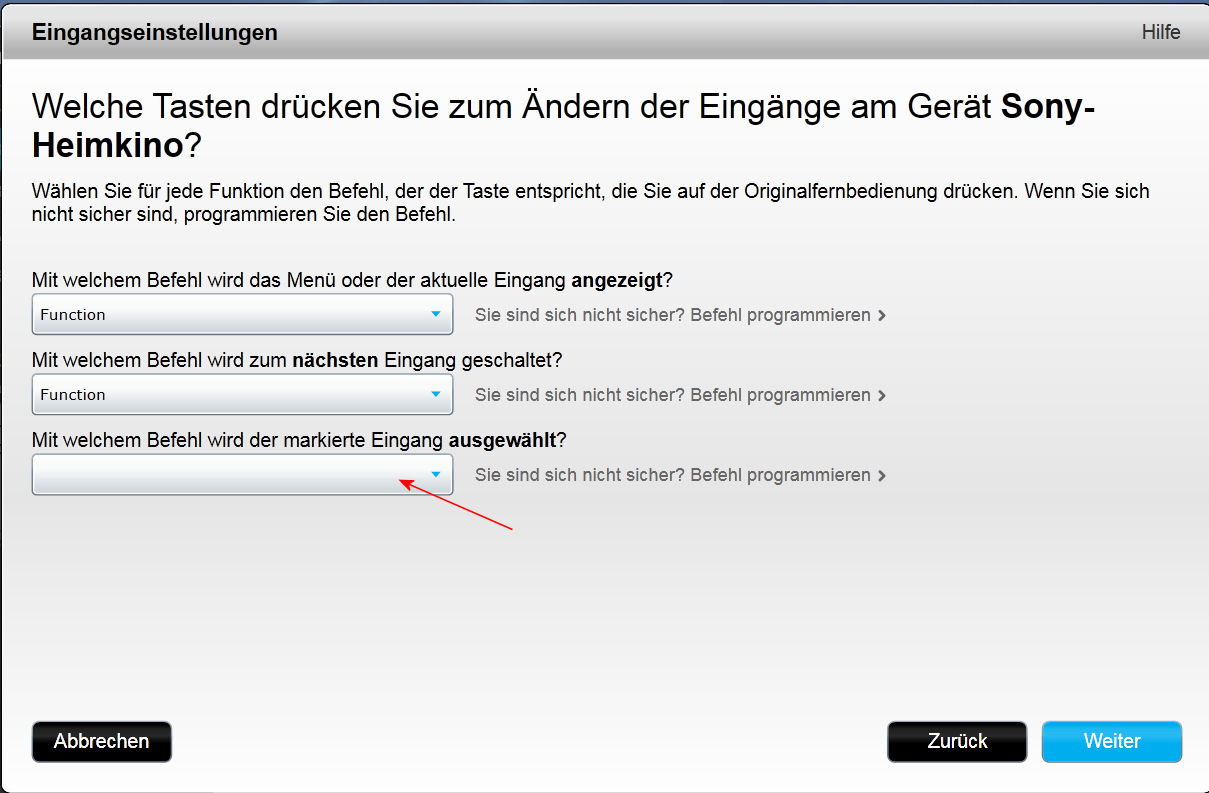The width and height of the screenshot is (1209, 793).
Task: Click the chevron after the third 'Befehl programmieren' link
Action: (881, 475)
